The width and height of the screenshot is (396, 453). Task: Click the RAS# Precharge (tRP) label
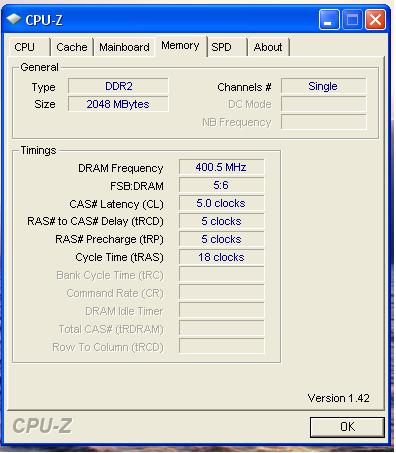(109, 239)
